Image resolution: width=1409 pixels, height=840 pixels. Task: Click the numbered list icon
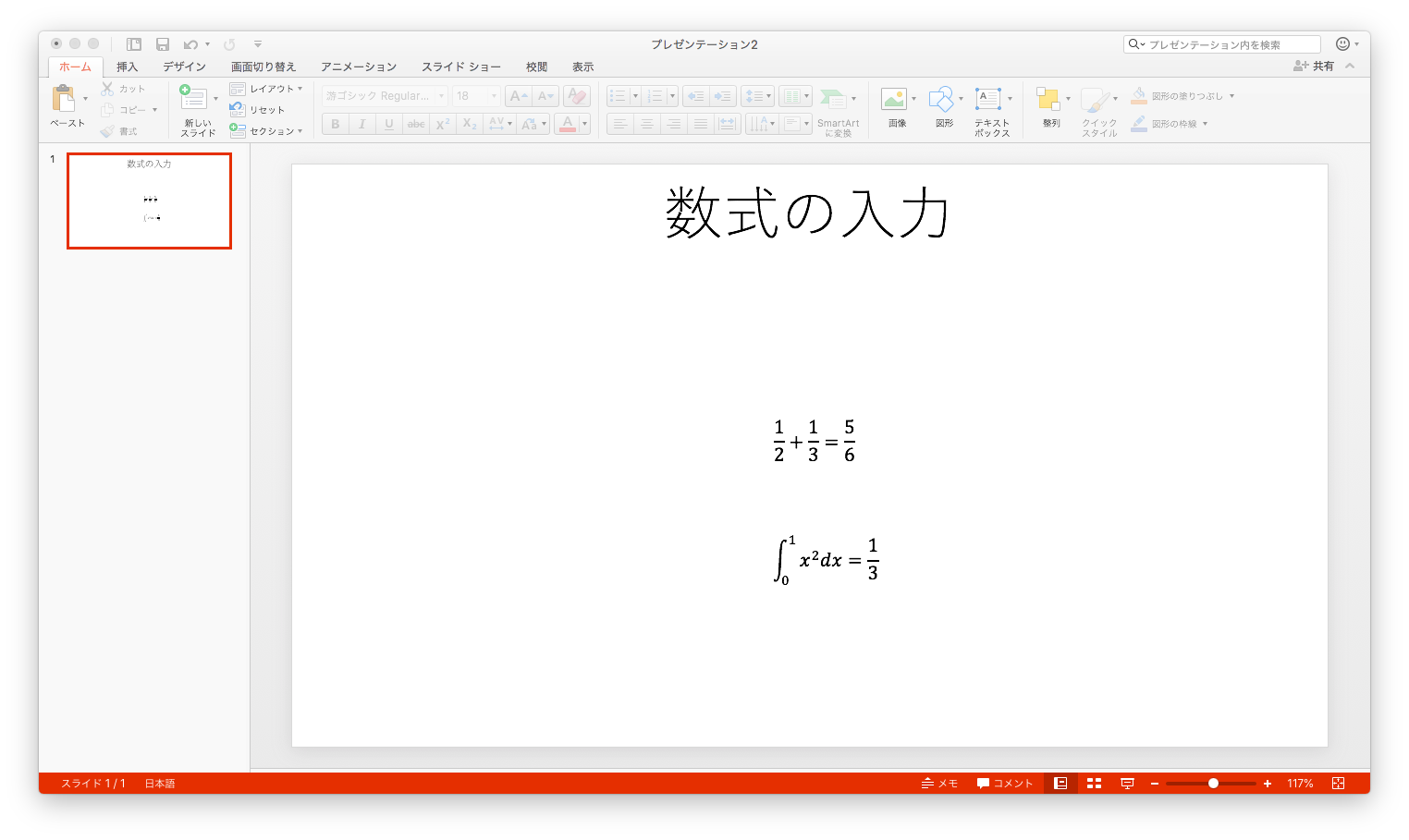click(655, 96)
